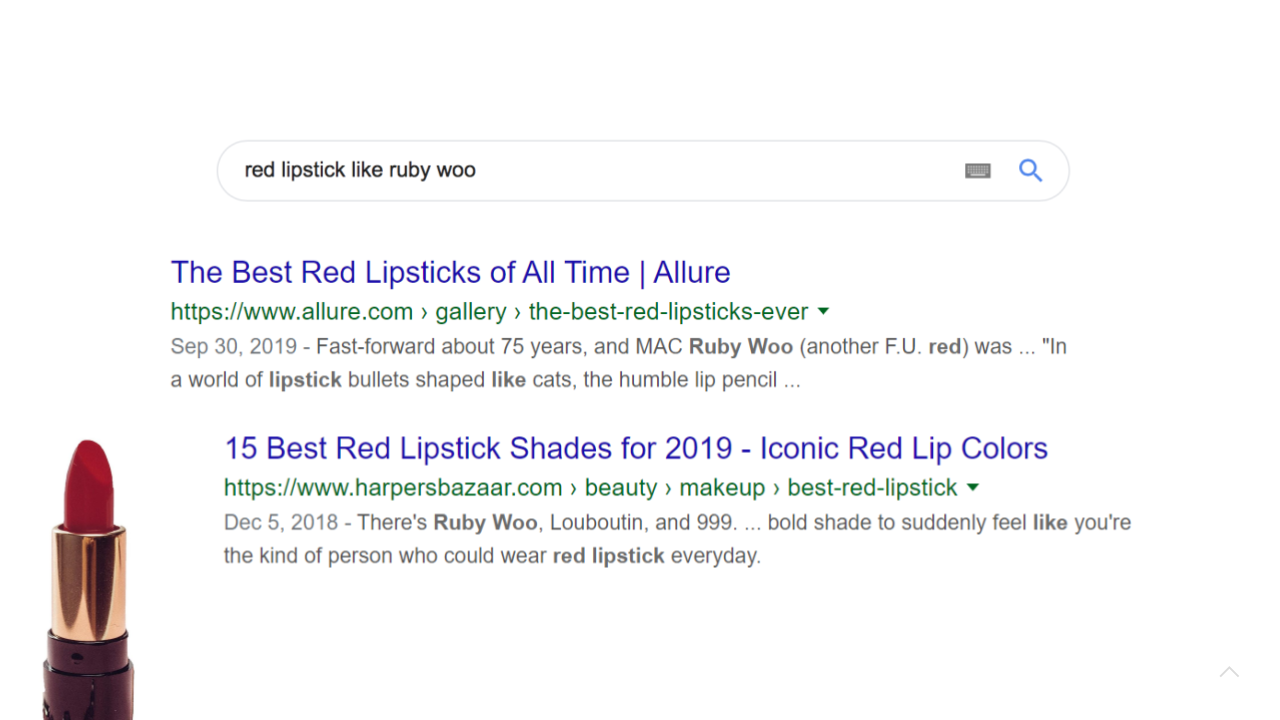Open The Best Red Lipsticks of All Time link

450,272
